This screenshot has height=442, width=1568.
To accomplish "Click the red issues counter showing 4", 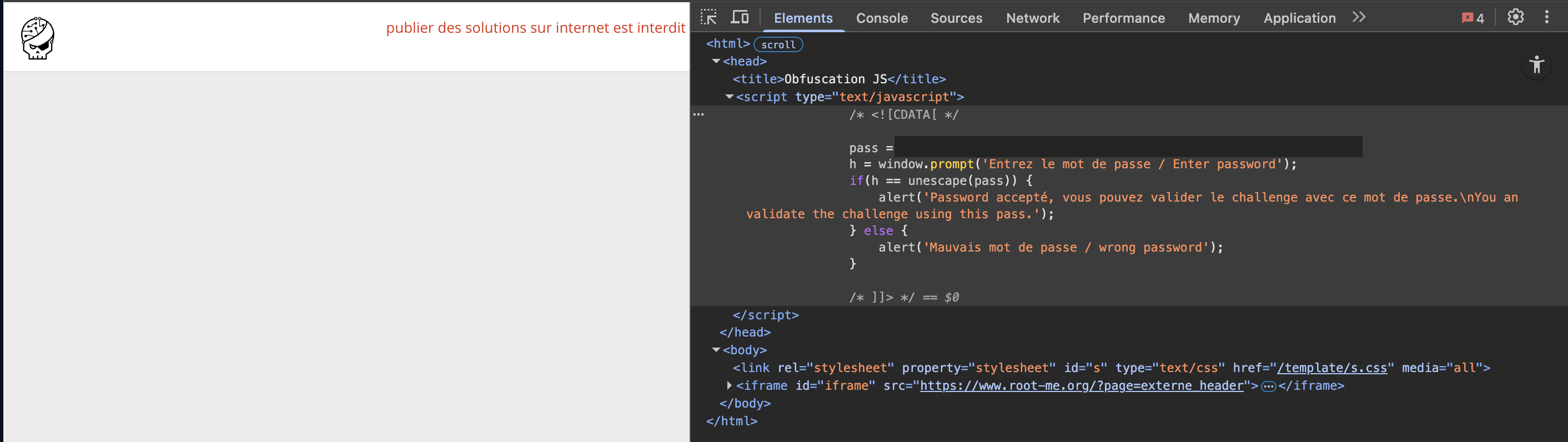I will coord(1473,18).
